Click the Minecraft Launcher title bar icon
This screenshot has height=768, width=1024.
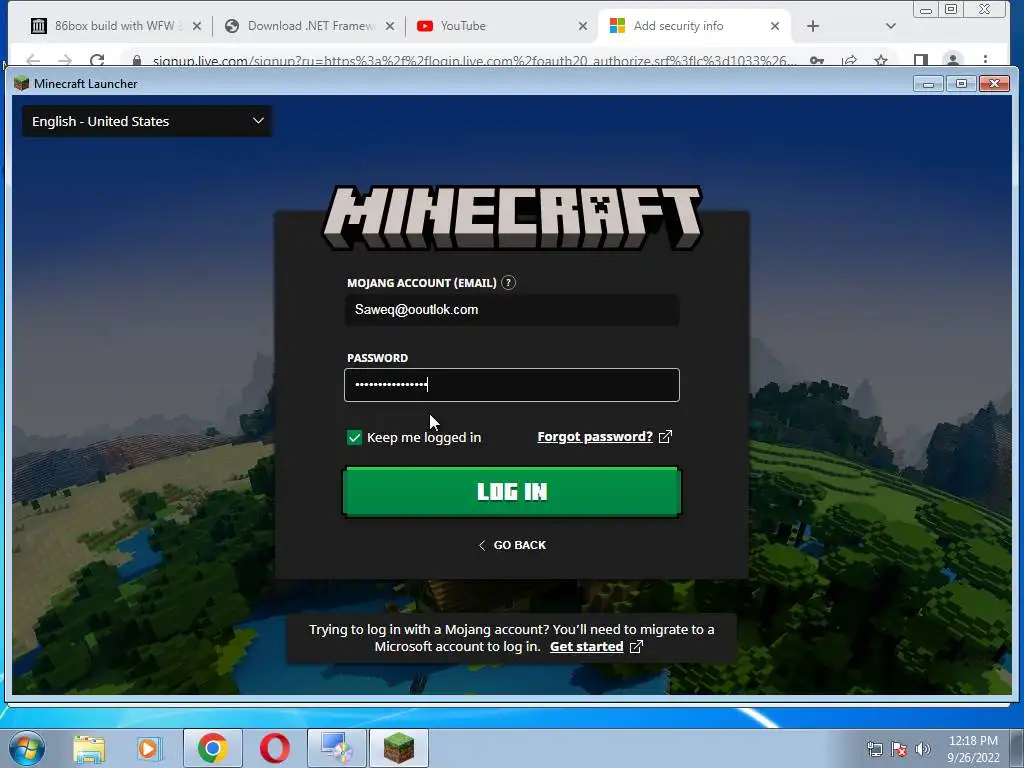[22, 83]
